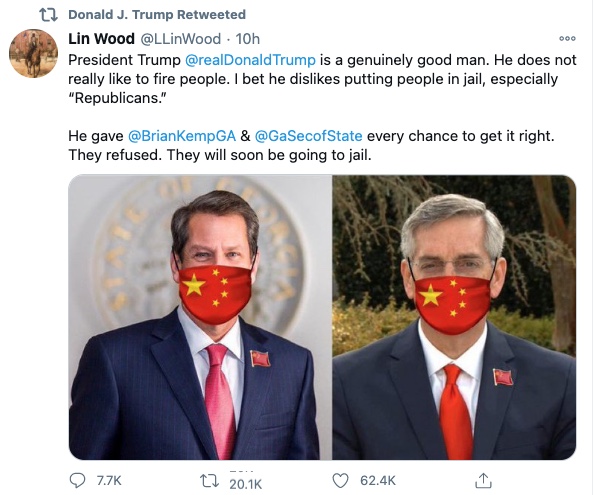Open the @BrianKempGA mention link
Viewport: 602px width, 495px height.
(182, 136)
